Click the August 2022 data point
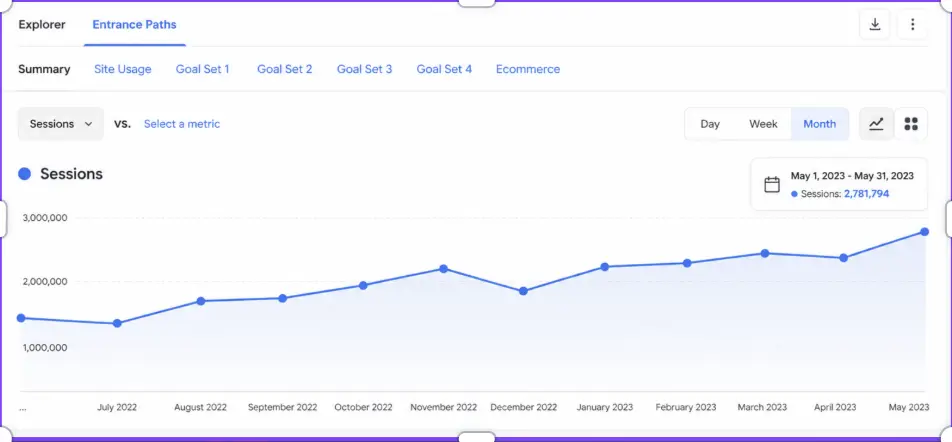 pyautogui.click(x=201, y=301)
